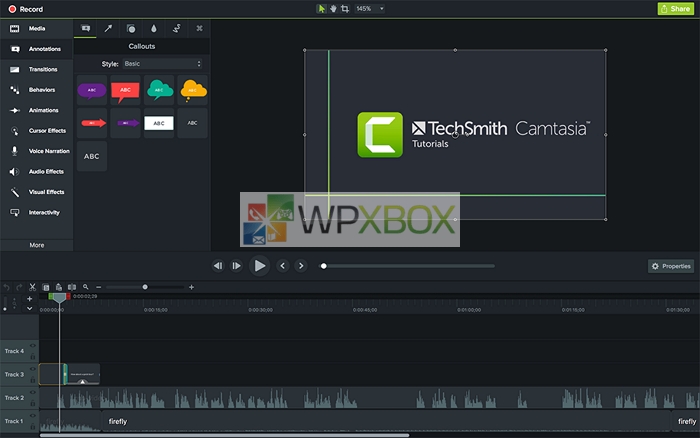The image size is (700, 438).
Task: Choose the red speech bubble callout
Action: pos(125,90)
